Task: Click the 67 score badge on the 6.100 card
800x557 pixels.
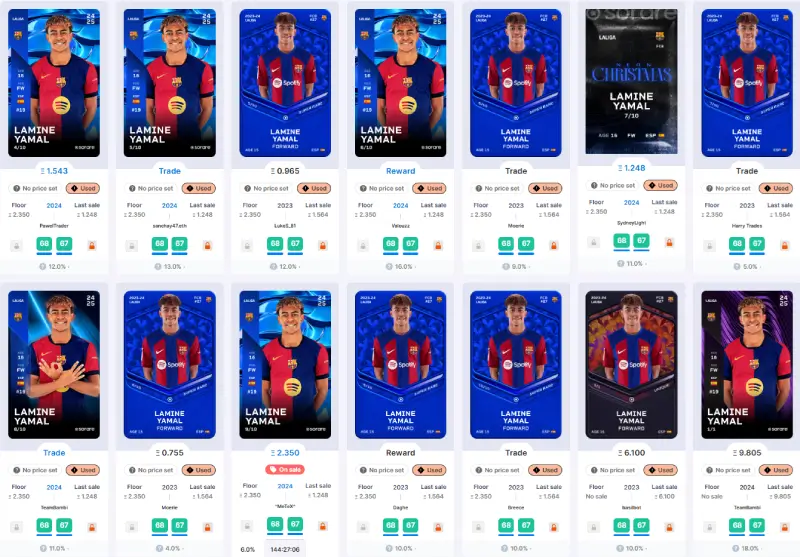Action: click(641, 525)
